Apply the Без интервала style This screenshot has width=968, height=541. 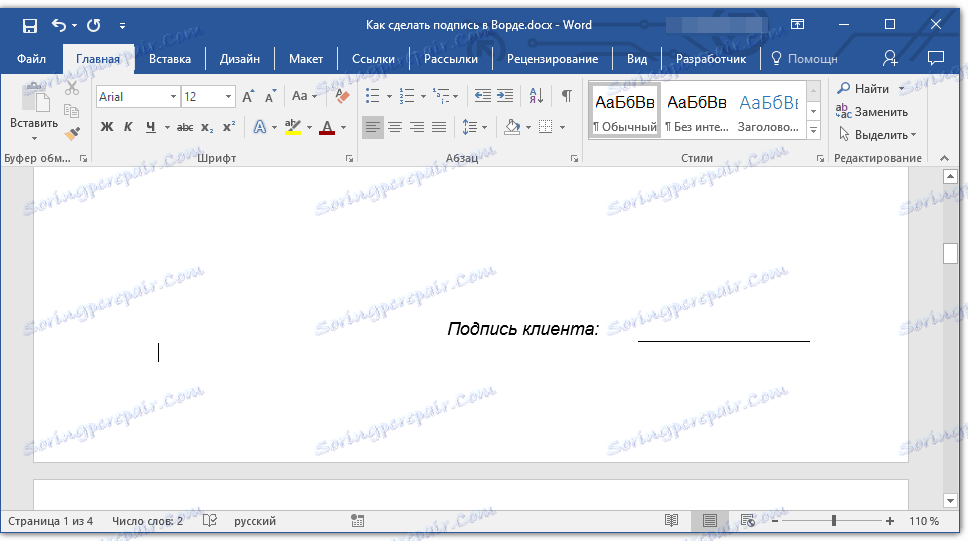point(697,111)
